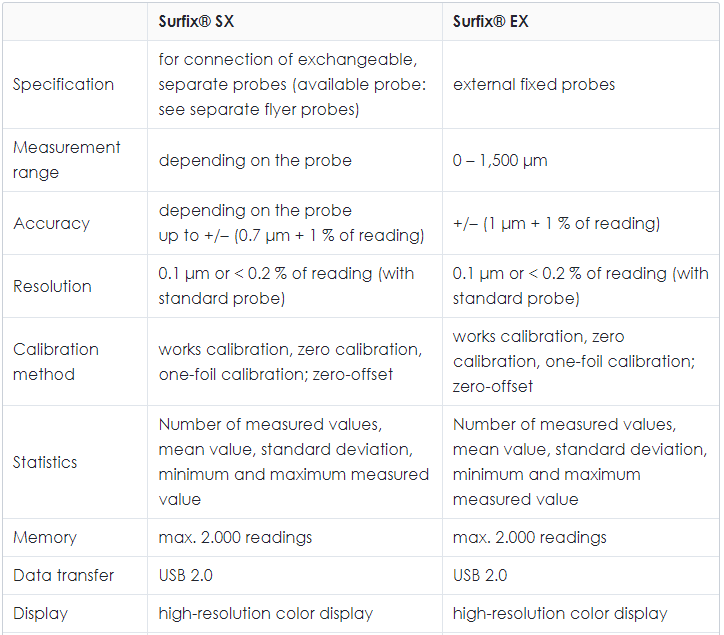Select SX 'max. 2.000 readings' memory cell

(x=235, y=538)
